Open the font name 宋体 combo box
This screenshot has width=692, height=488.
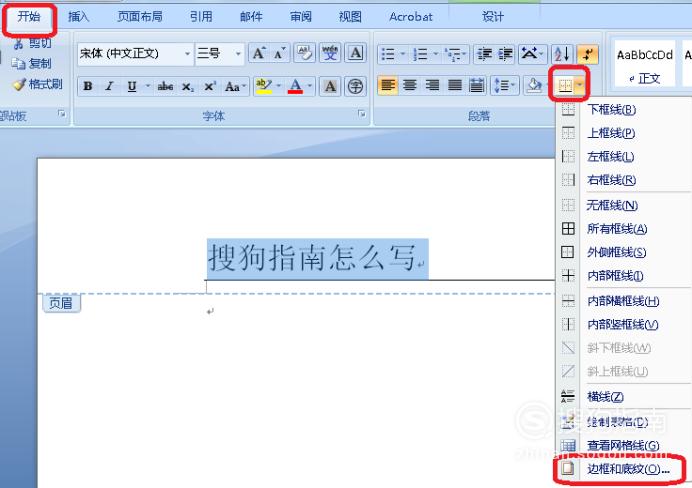[x=135, y=54]
